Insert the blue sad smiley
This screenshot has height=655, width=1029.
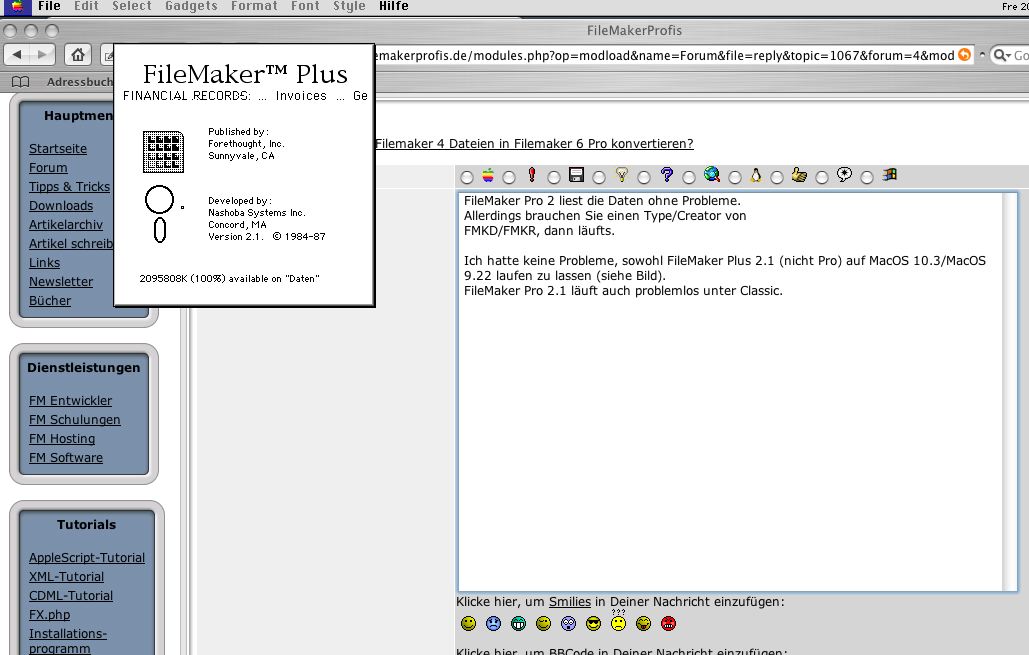(494, 623)
